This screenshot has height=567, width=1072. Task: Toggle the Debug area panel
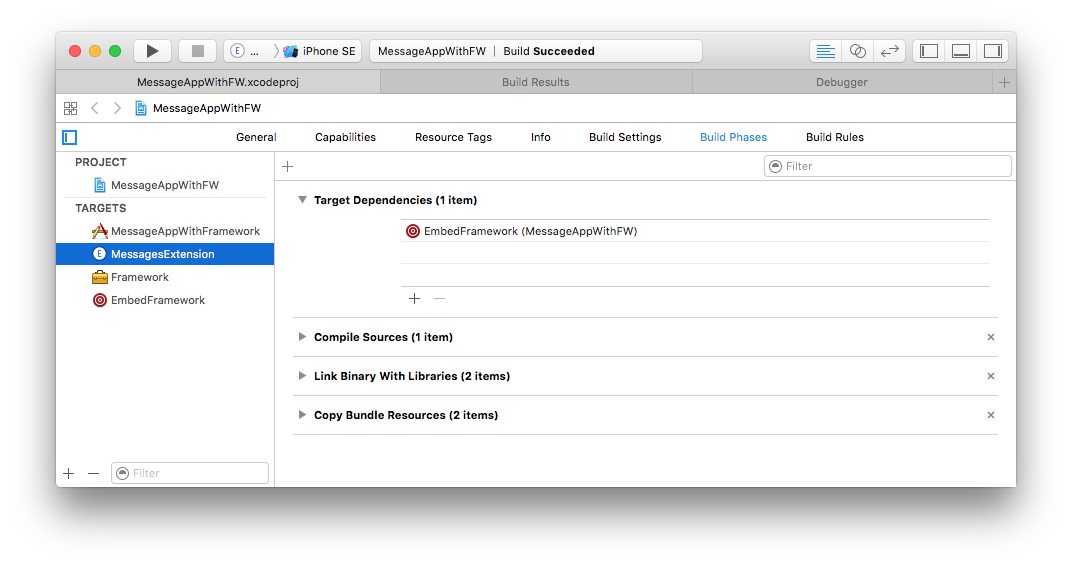click(961, 51)
